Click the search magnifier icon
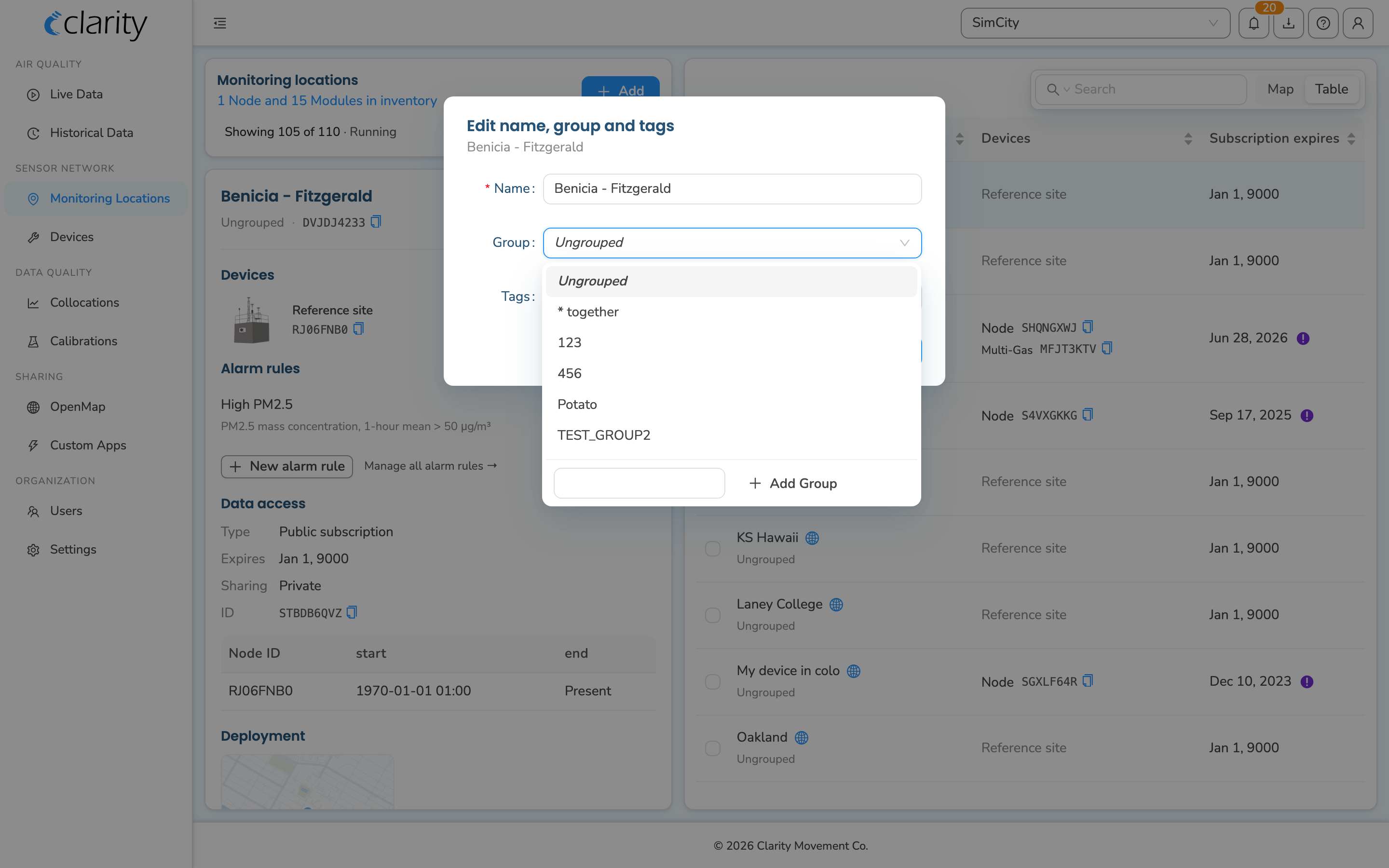The height and width of the screenshot is (868, 1389). (1053, 90)
